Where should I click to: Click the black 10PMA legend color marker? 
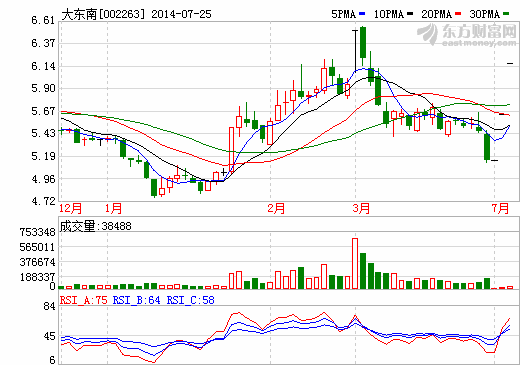coord(410,14)
